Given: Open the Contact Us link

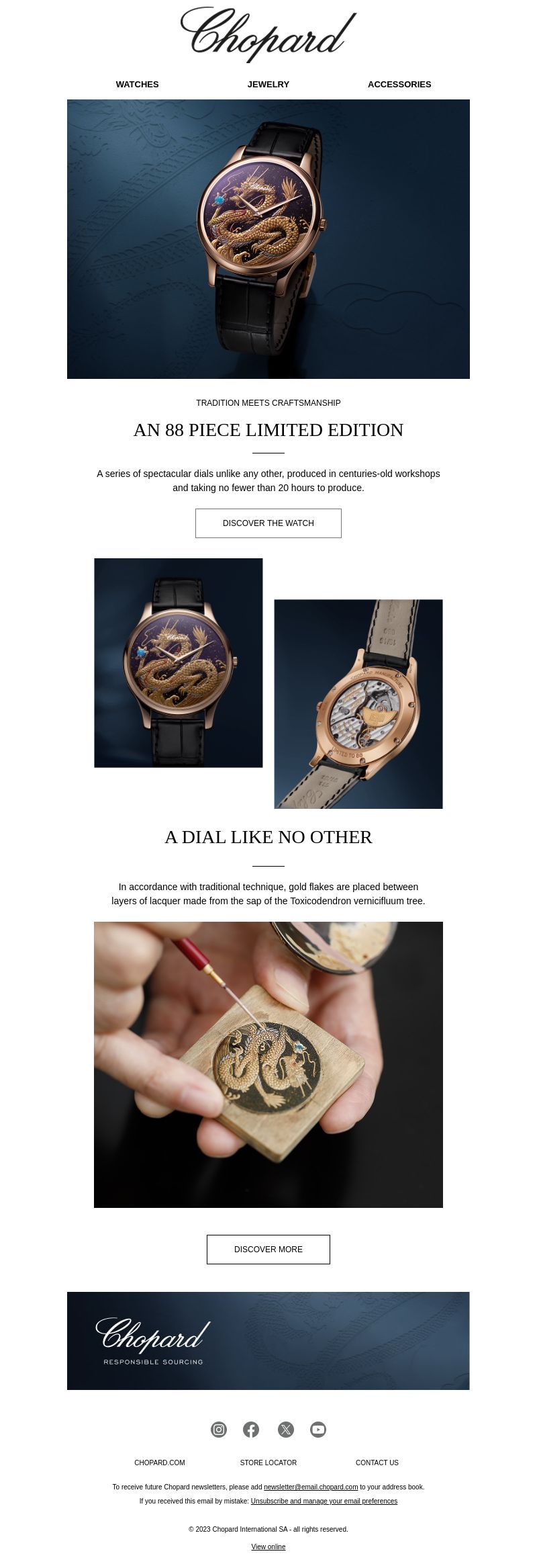Looking at the screenshot, I should pos(377,1463).
